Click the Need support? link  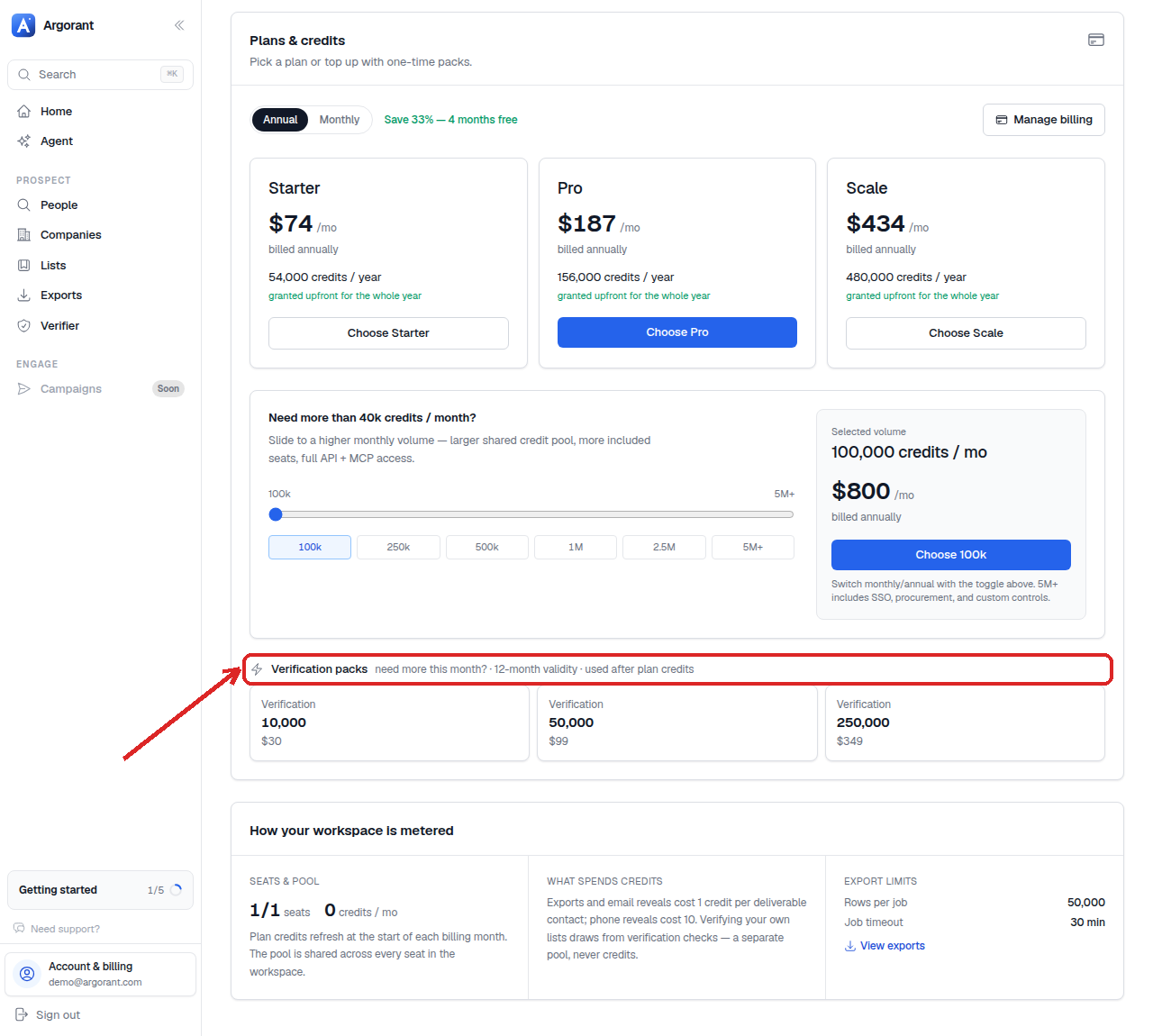(57, 929)
